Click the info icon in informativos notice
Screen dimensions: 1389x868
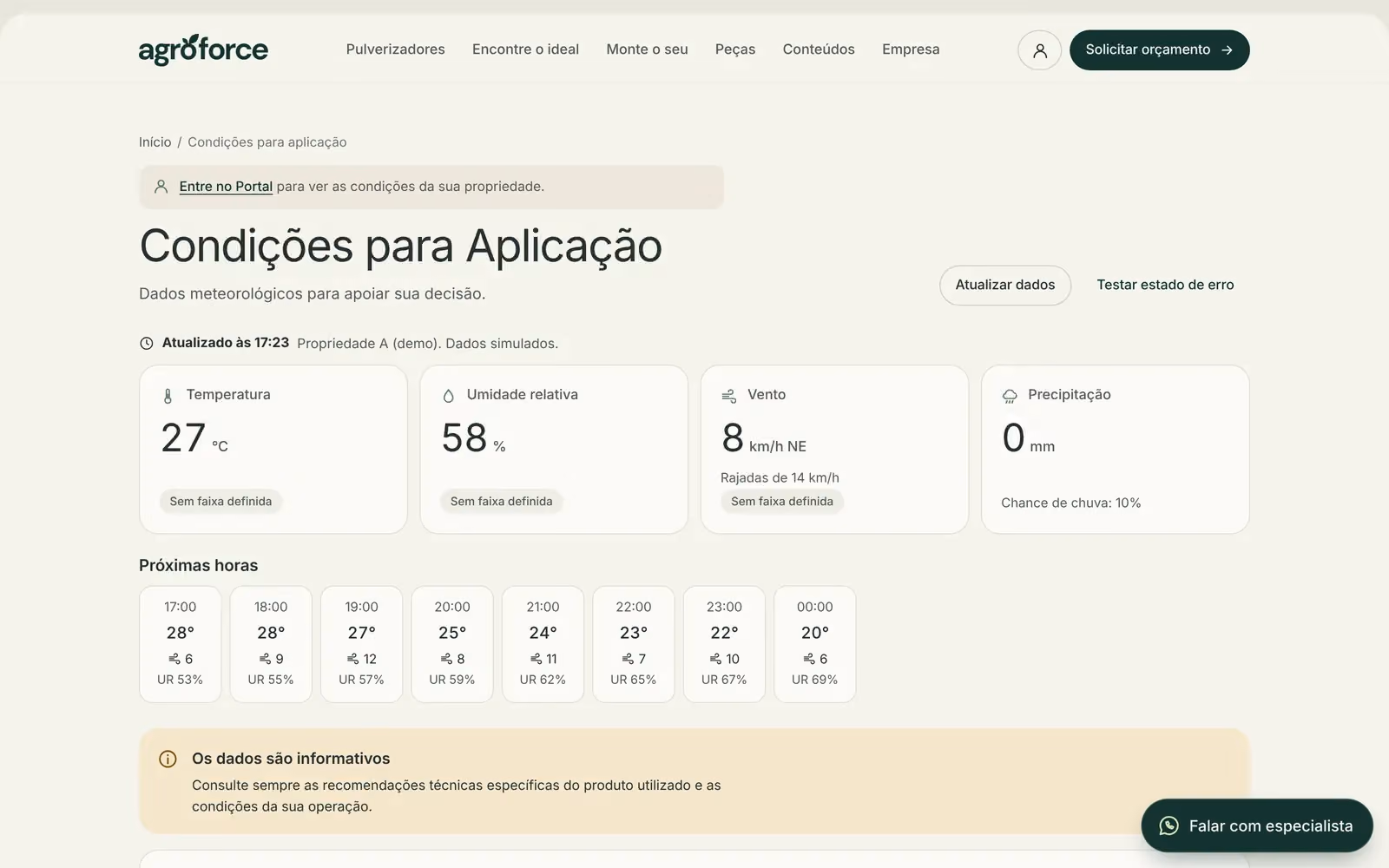(168, 759)
